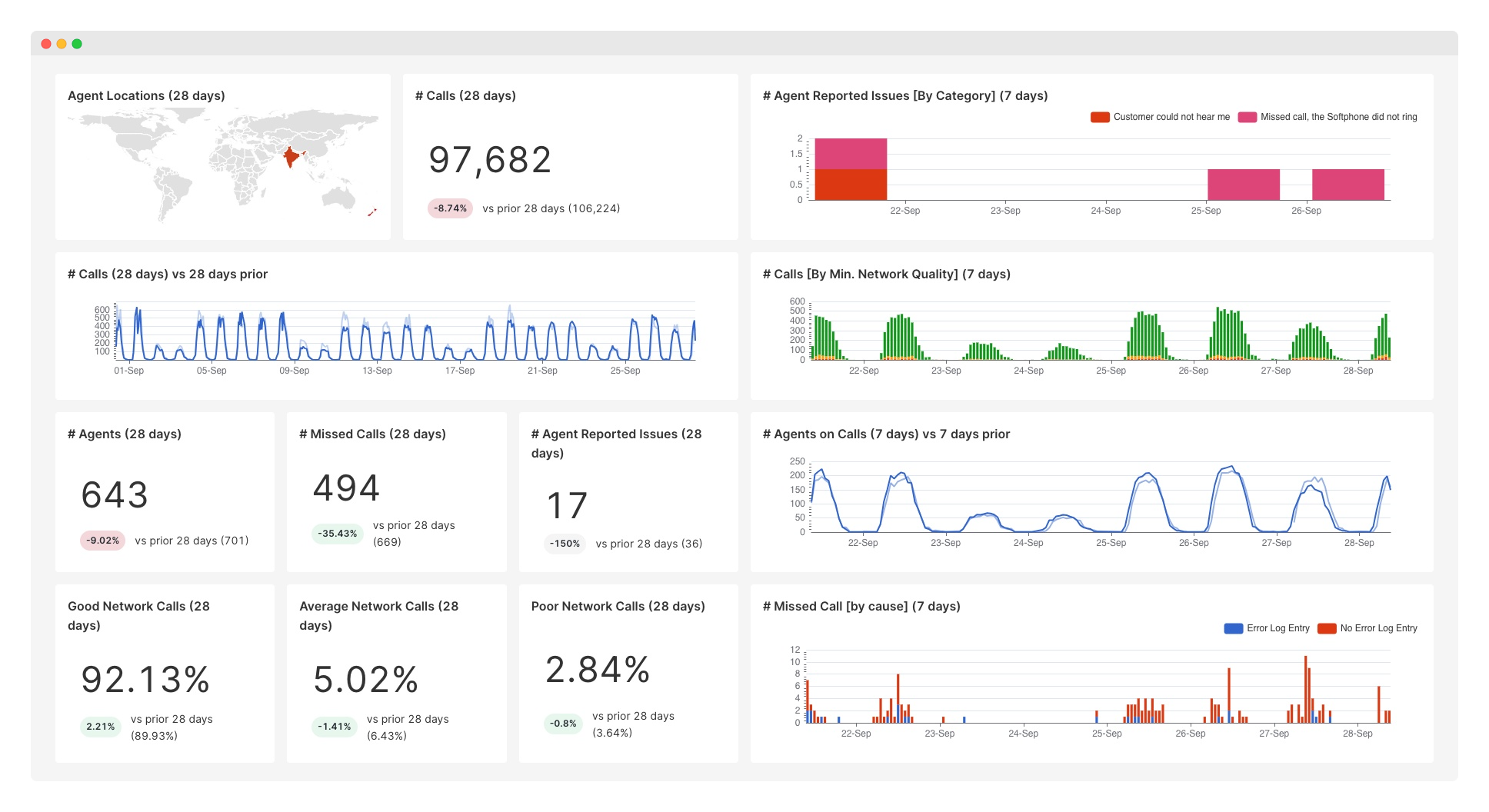The image size is (1489, 812).
Task: Click '# Calls [By Min. Network Quality]' title
Action: pyautogui.click(x=887, y=274)
